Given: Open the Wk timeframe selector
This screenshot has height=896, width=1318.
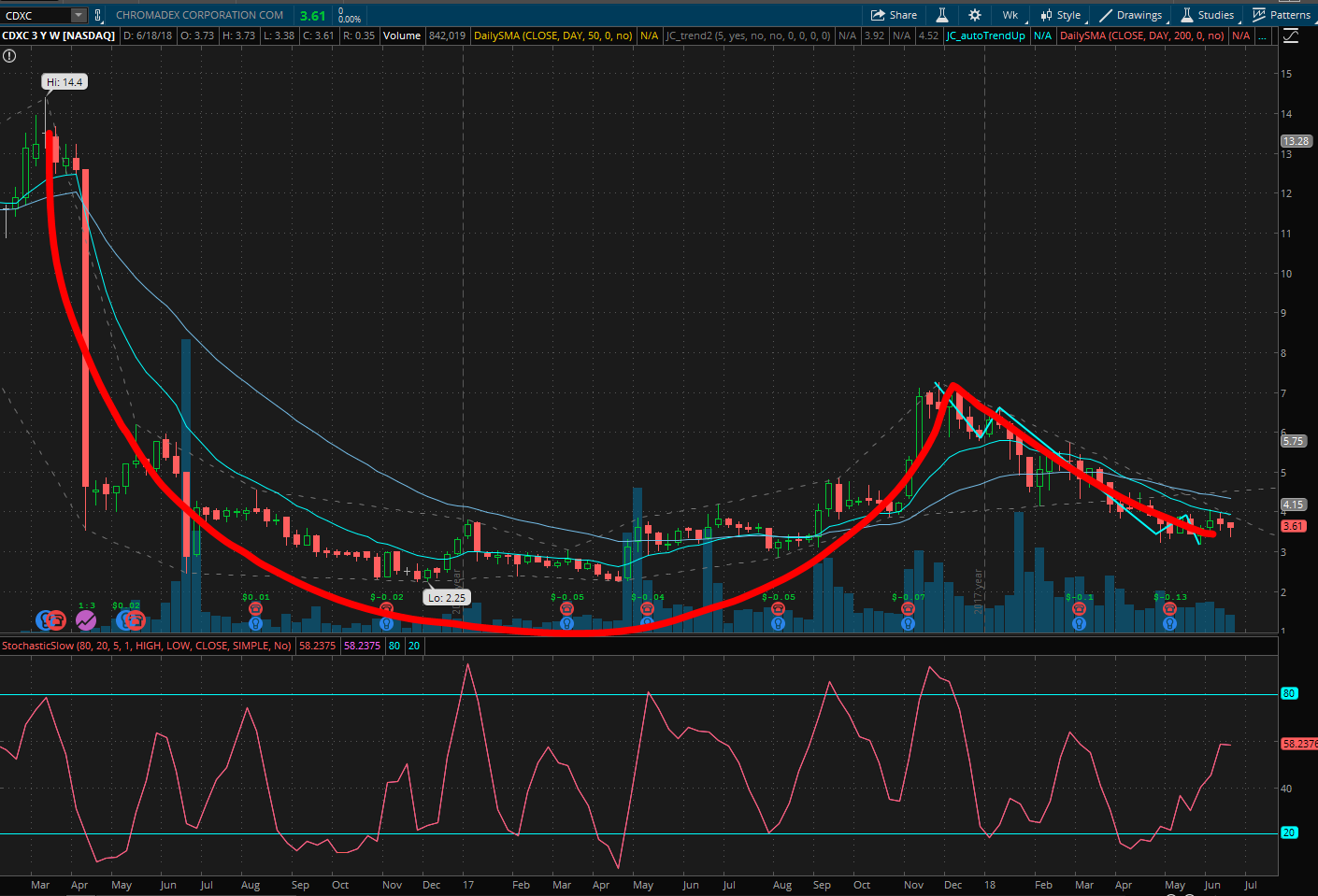Looking at the screenshot, I should [x=1010, y=15].
